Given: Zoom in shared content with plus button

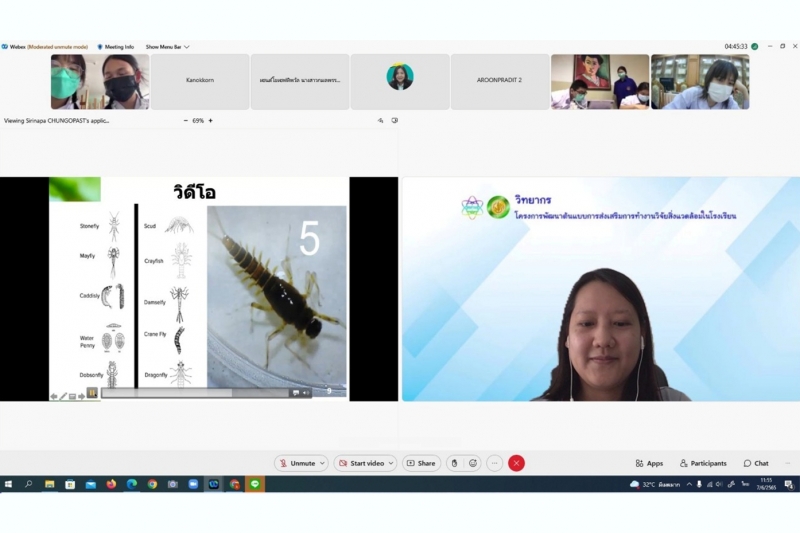Looking at the screenshot, I should [210, 120].
